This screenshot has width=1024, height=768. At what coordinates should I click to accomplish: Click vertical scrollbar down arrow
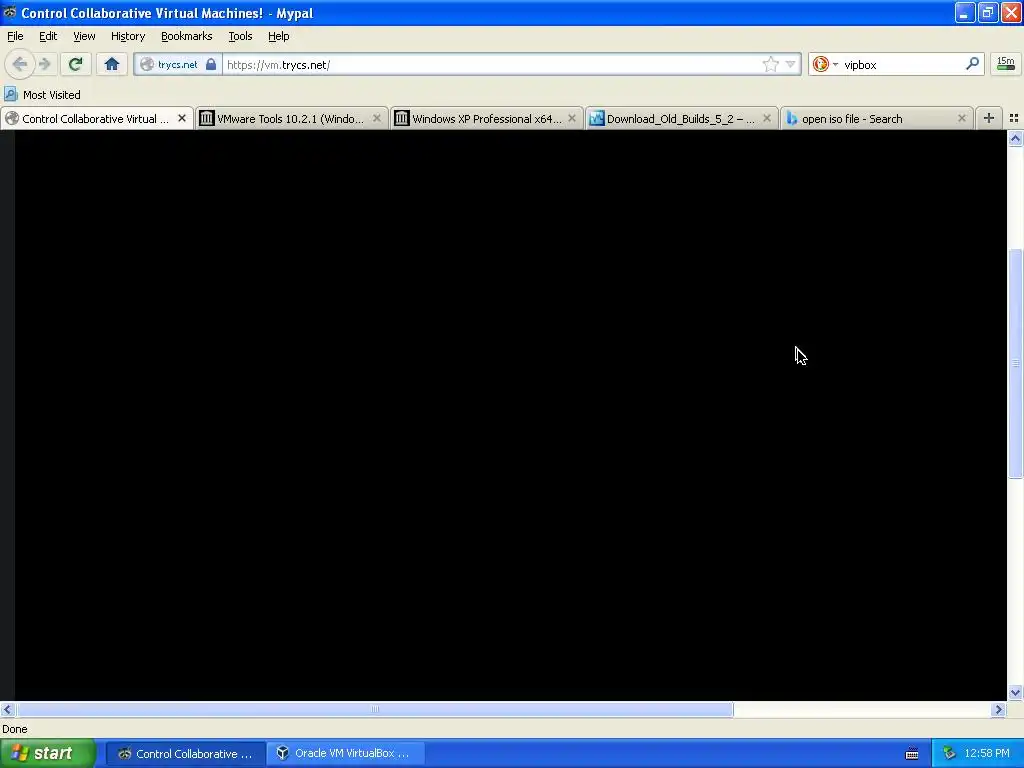pyautogui.click(x=1015, y=693)
